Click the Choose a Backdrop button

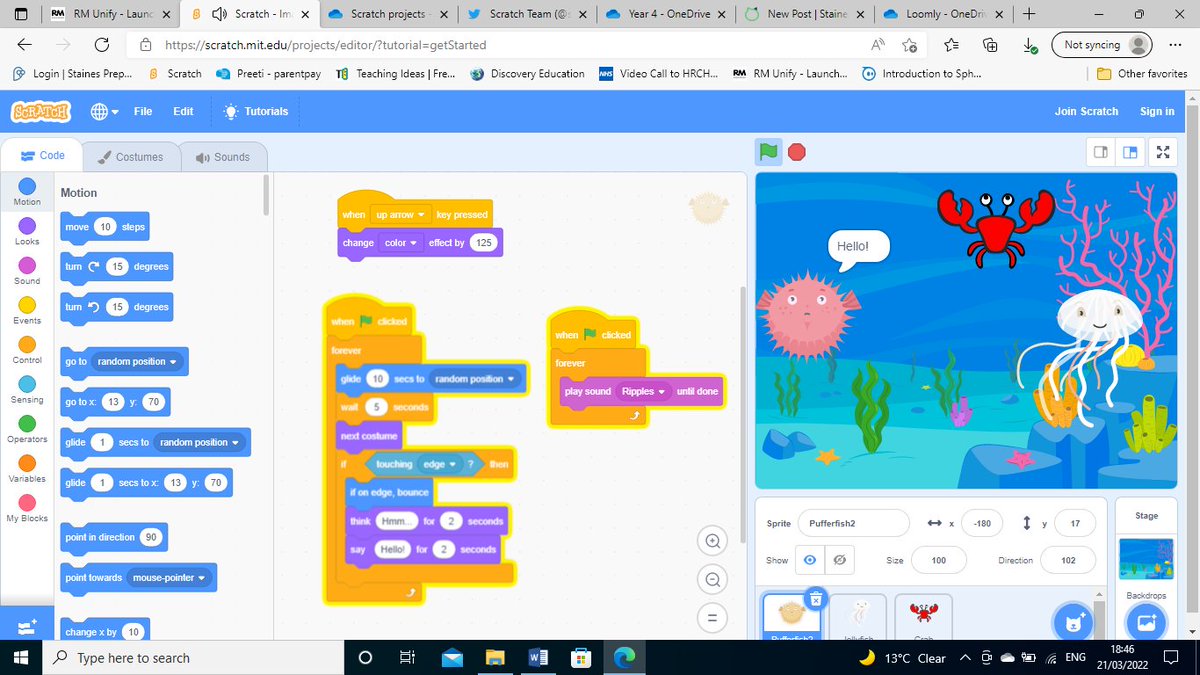(x=1146, y=622)
